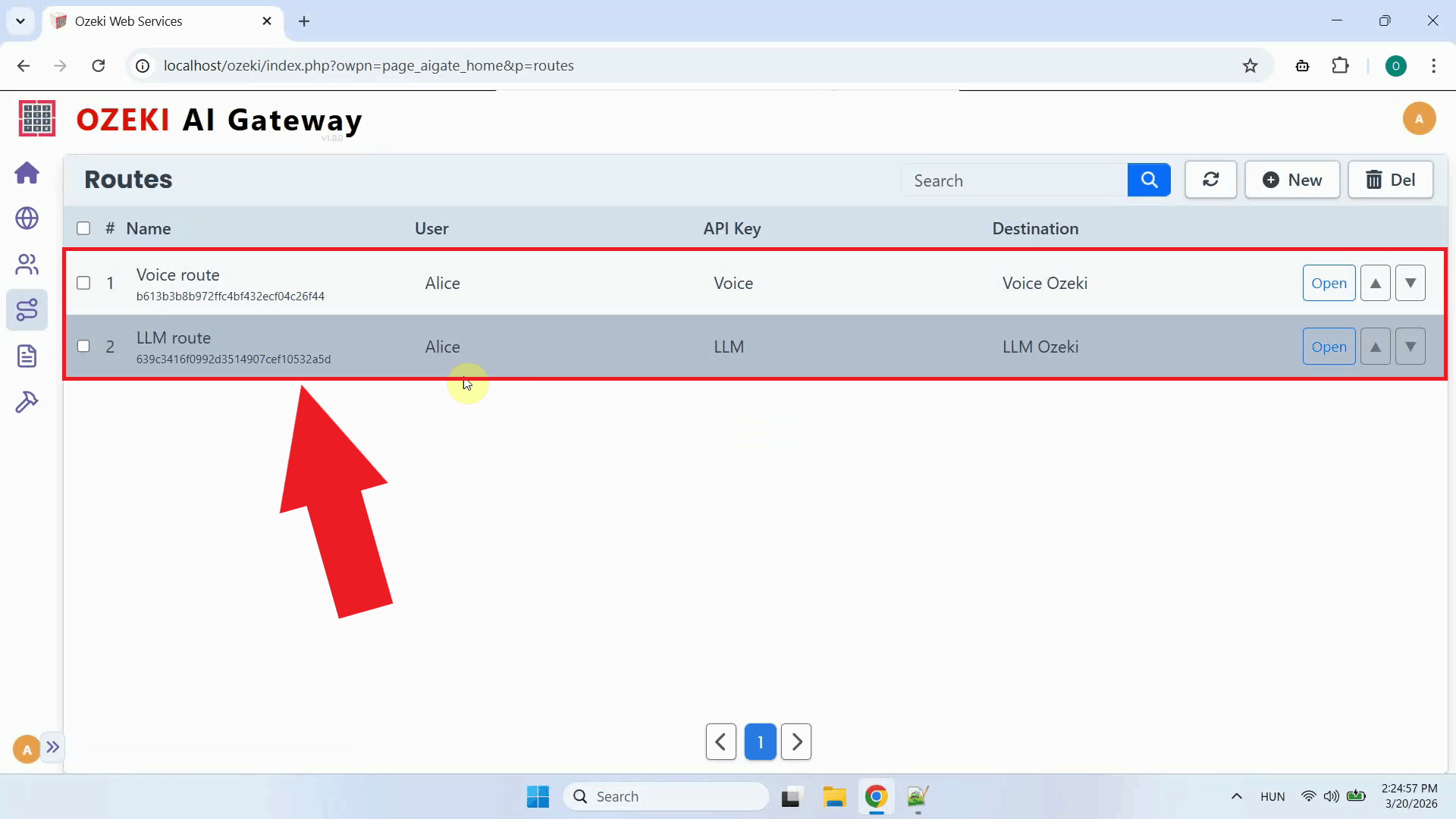The height and width of the screenshot is (819, 1456).
Task: Click the New button to create a route
Action: 1292,180
